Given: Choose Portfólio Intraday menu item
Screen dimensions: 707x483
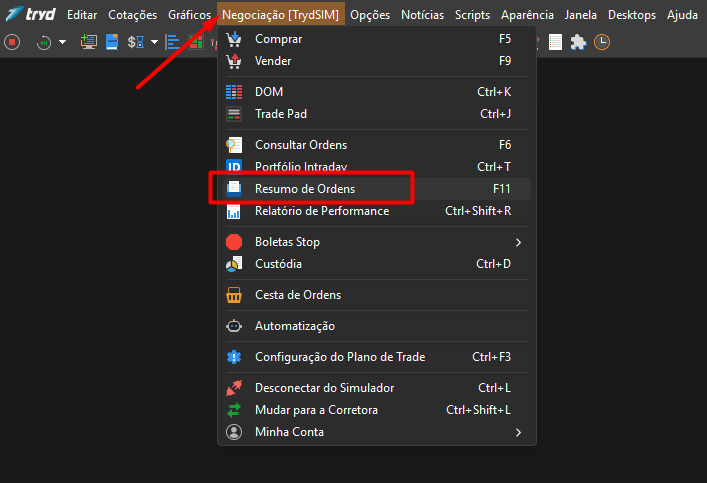Looking at the screenshot, I should pyautogui.click(x=376, y=166).
